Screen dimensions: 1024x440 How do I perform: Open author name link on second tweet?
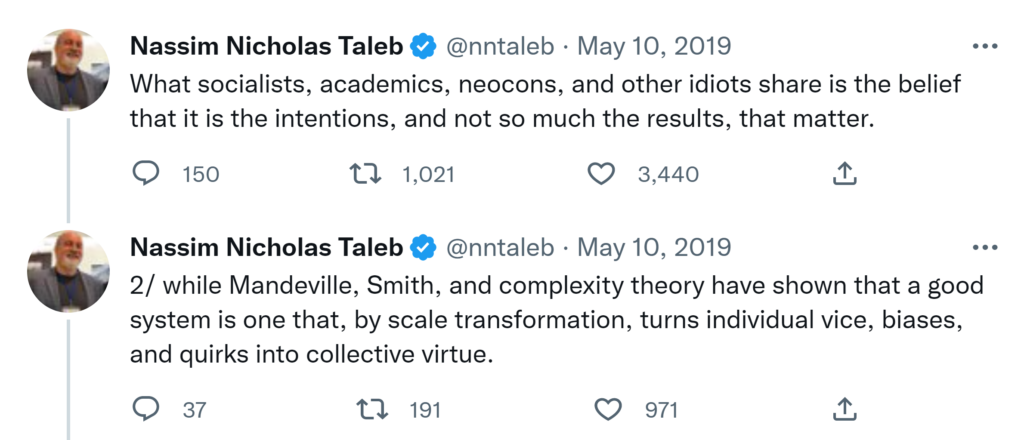click(x=266, y=246)
